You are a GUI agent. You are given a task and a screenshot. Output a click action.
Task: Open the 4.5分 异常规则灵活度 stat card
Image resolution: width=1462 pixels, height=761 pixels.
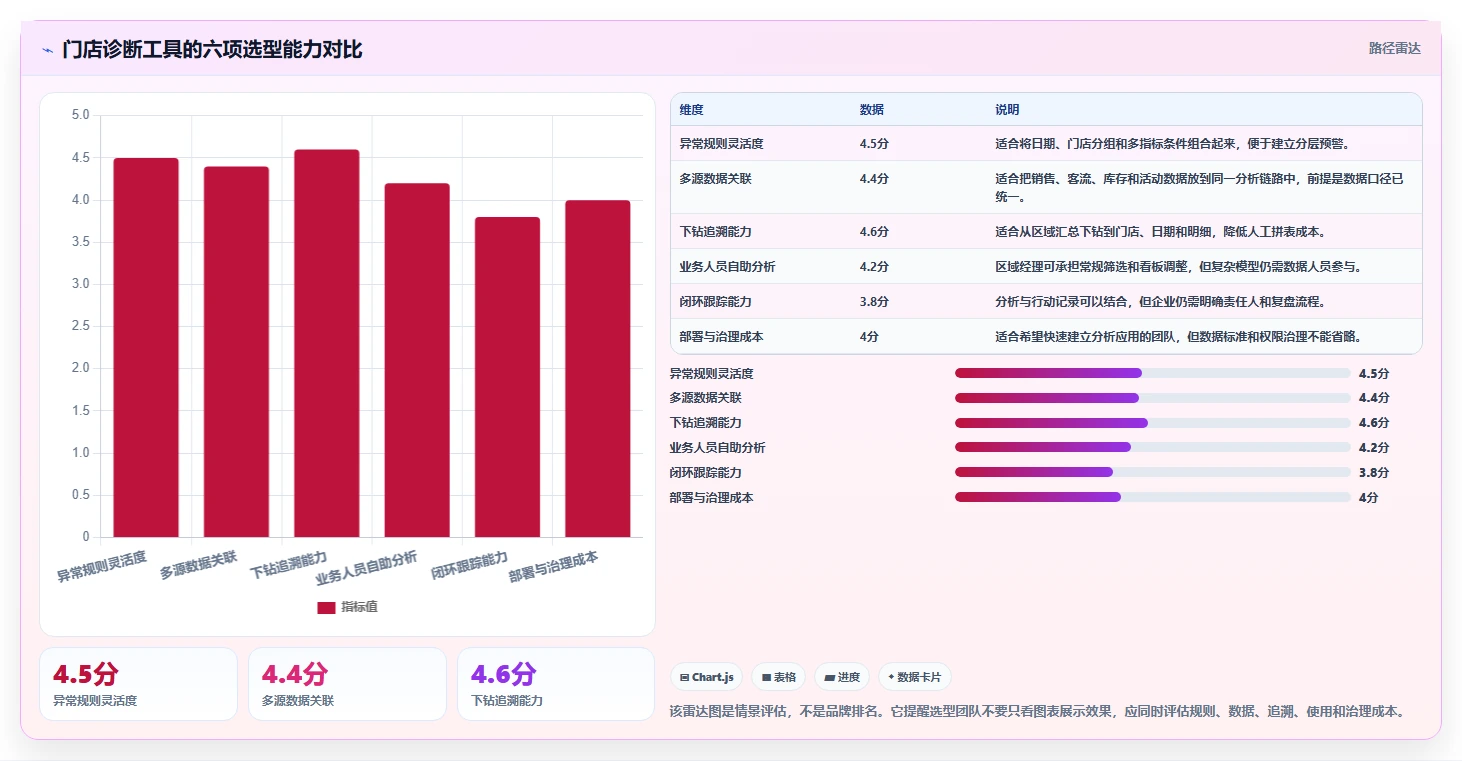(x=138, y=684)
